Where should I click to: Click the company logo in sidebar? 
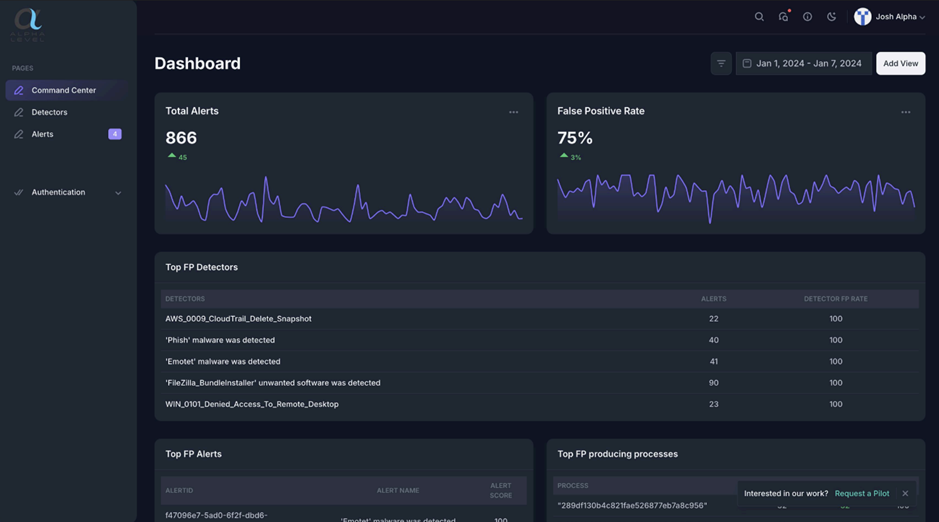point(28,22)
